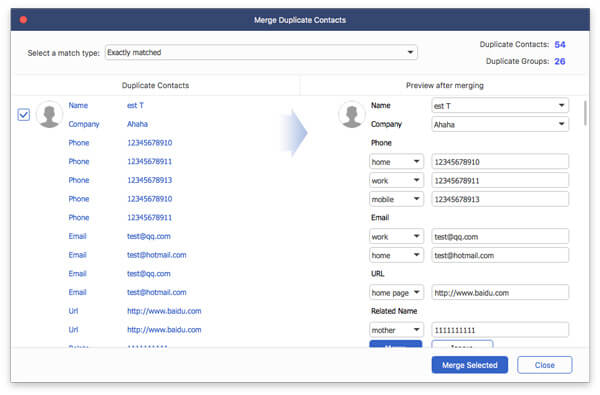Click the Close button
Viewport: 600px width, 395px height.
click(x=545, y=365)
